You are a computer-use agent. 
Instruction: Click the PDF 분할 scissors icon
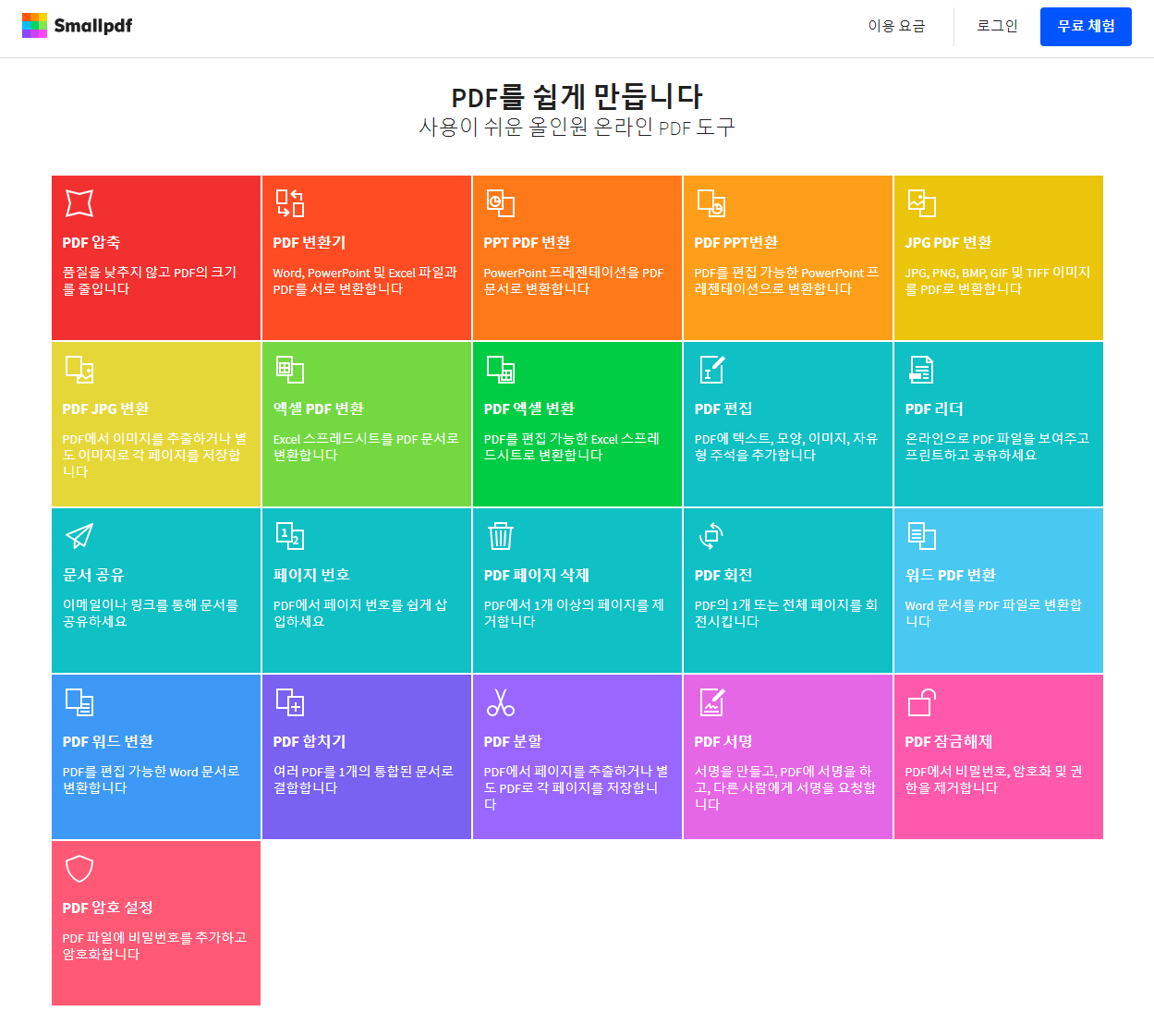pyautogui.click(x=501, y=702)
